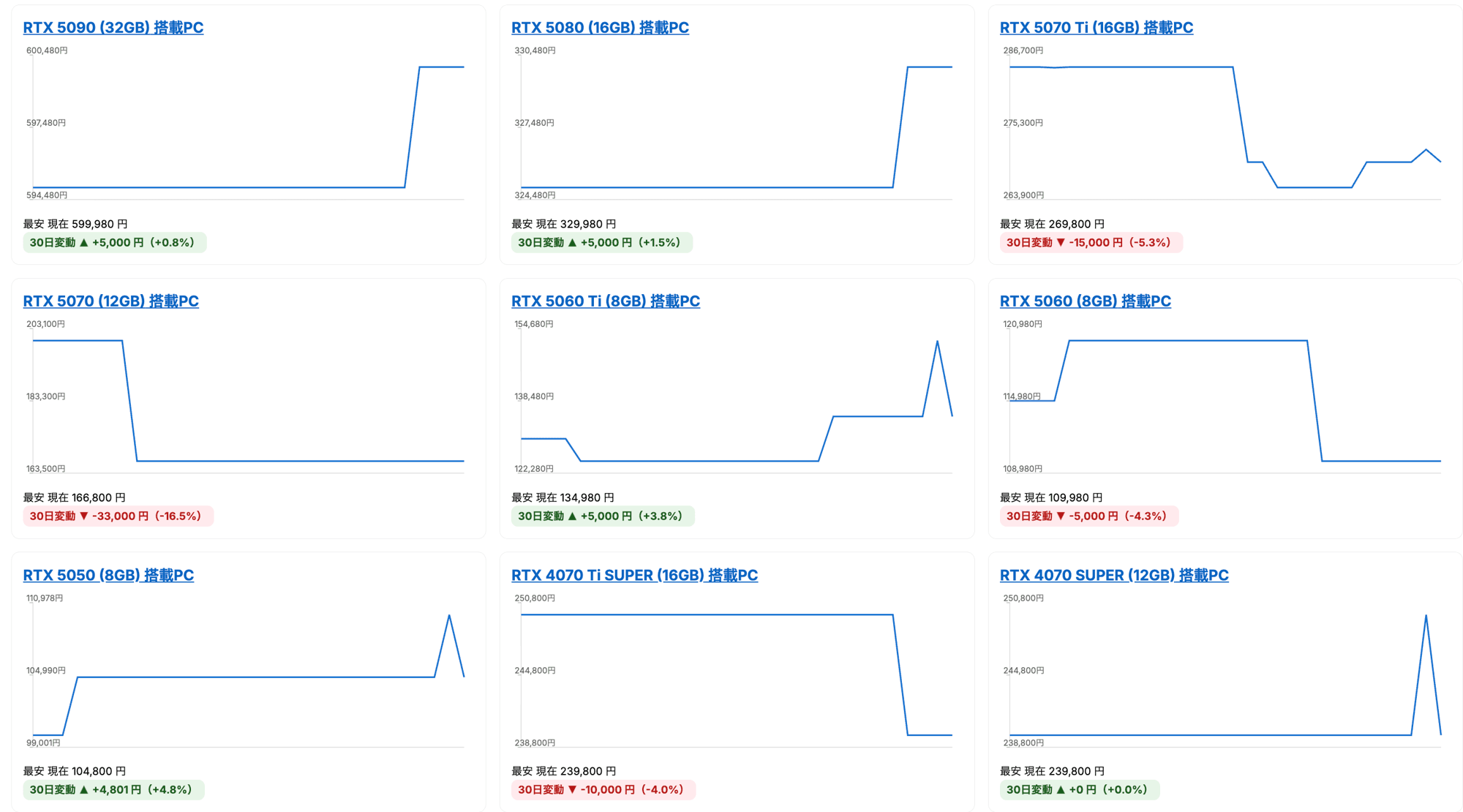Open the RTX 5070 (12GB) 搭載PC link
This screenshot has width=1463, height=812.
(110, 301)
